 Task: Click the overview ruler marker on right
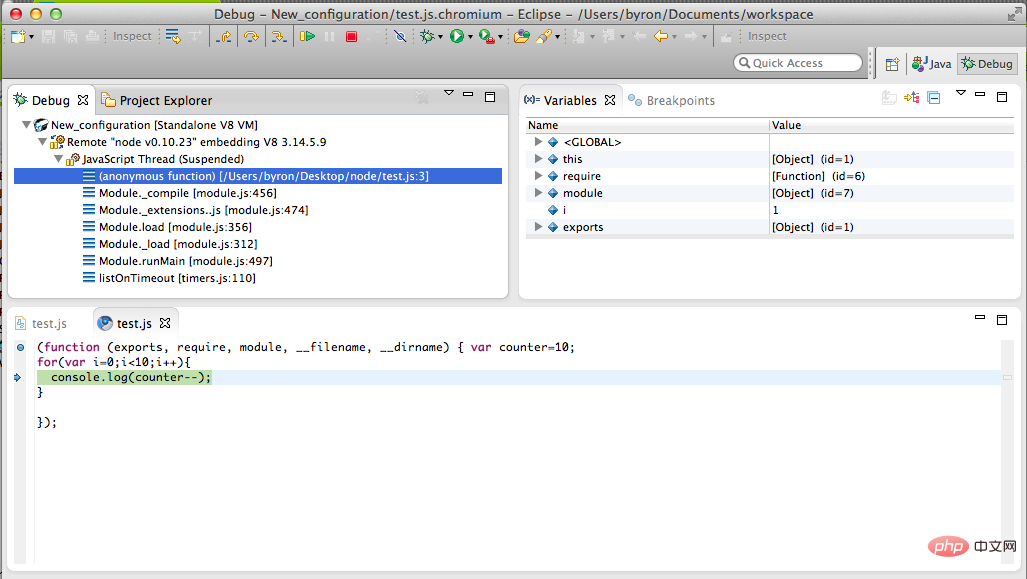coord(1007,377)
